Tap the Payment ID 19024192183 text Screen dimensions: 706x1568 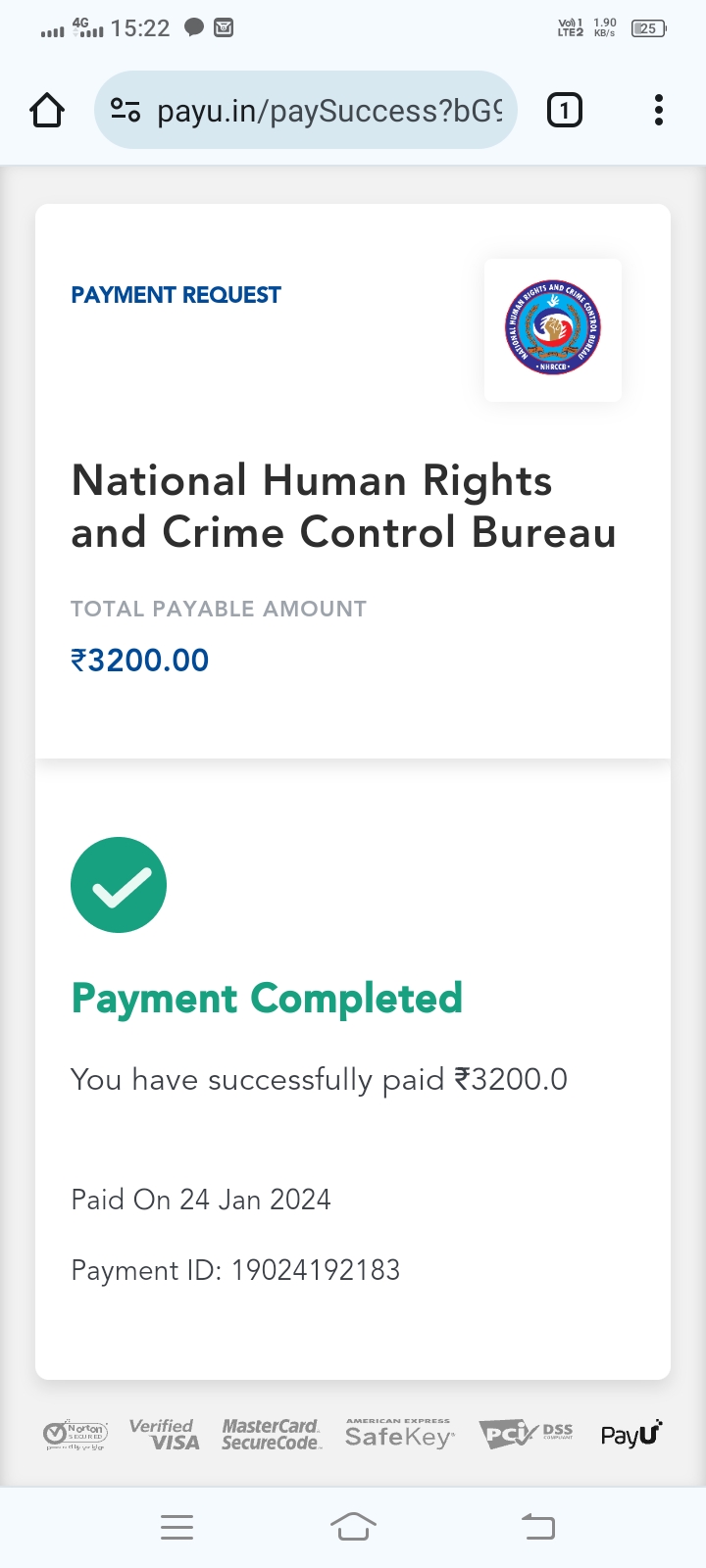(235, 1270)
